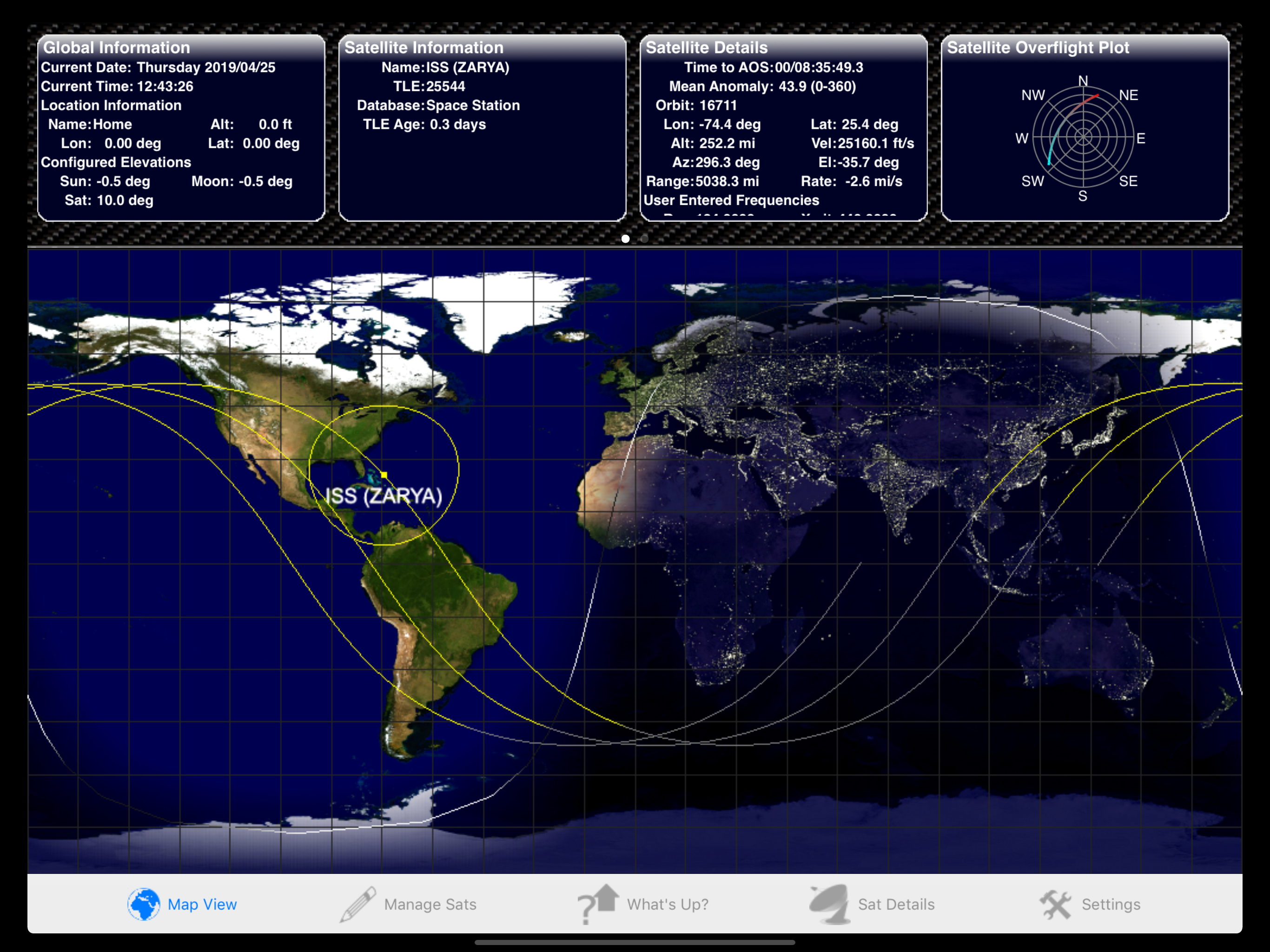
Task: Switch to the Manage Sats tab label
Action: point(430,904)
